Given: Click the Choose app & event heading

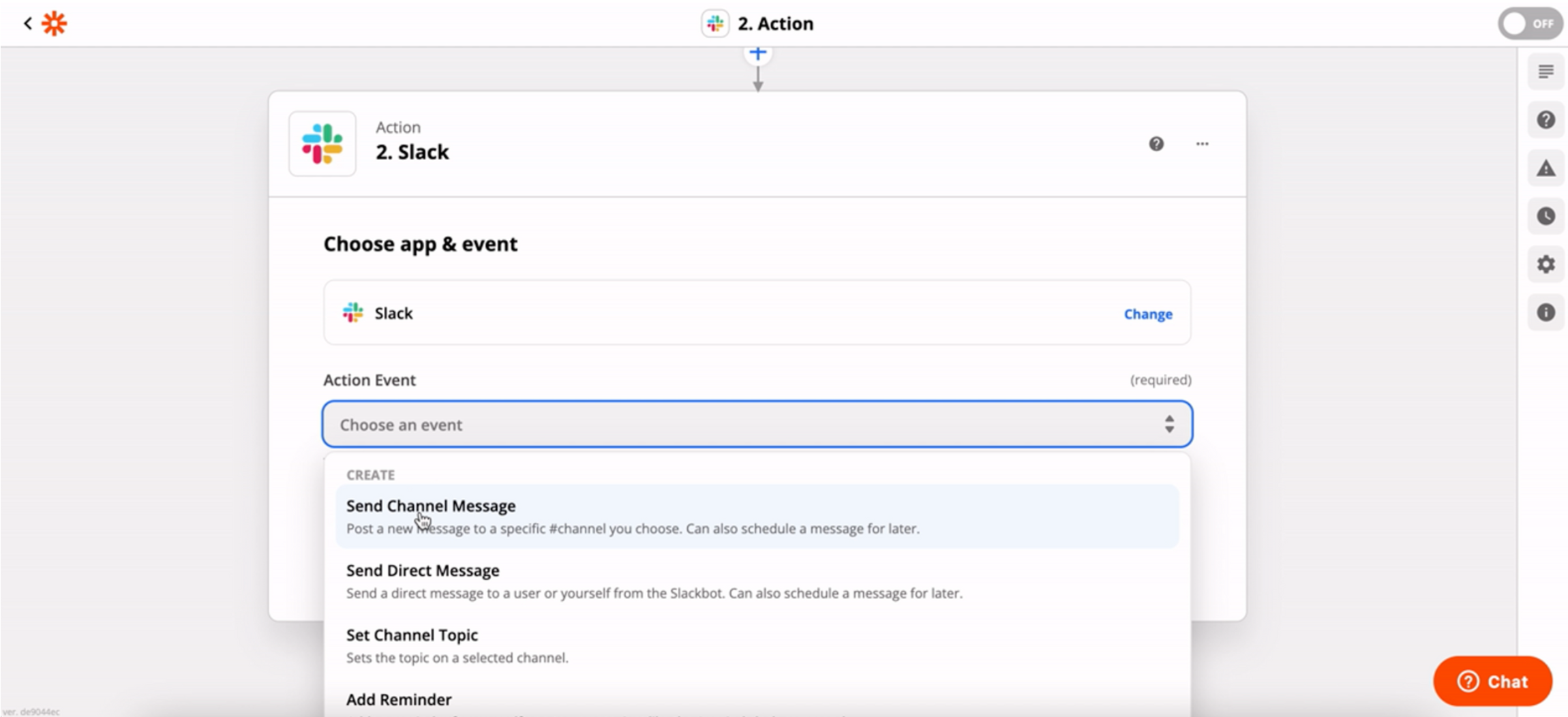Looking at the screenshot, I should tap(420, 244).
